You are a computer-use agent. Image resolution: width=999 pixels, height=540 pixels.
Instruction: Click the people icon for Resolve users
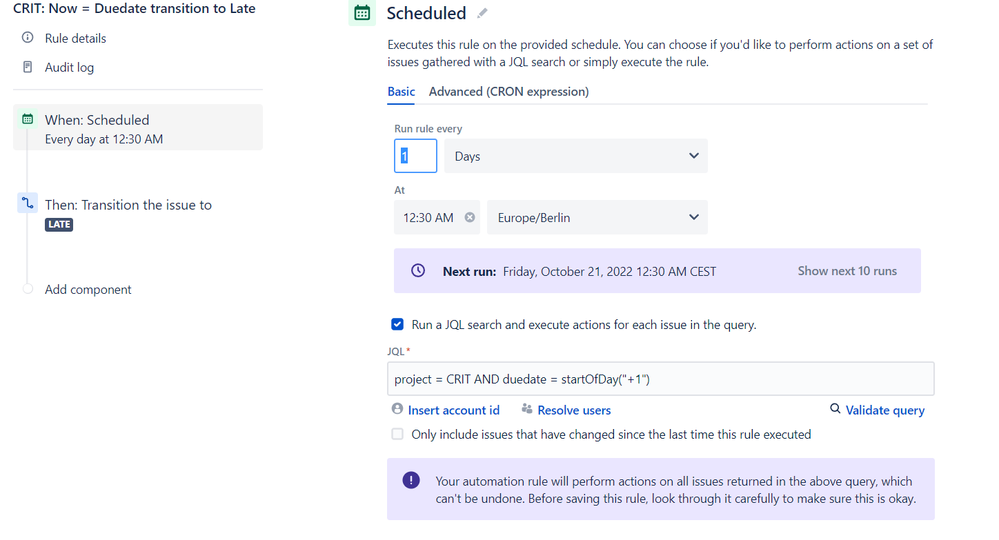pos(527,409)
